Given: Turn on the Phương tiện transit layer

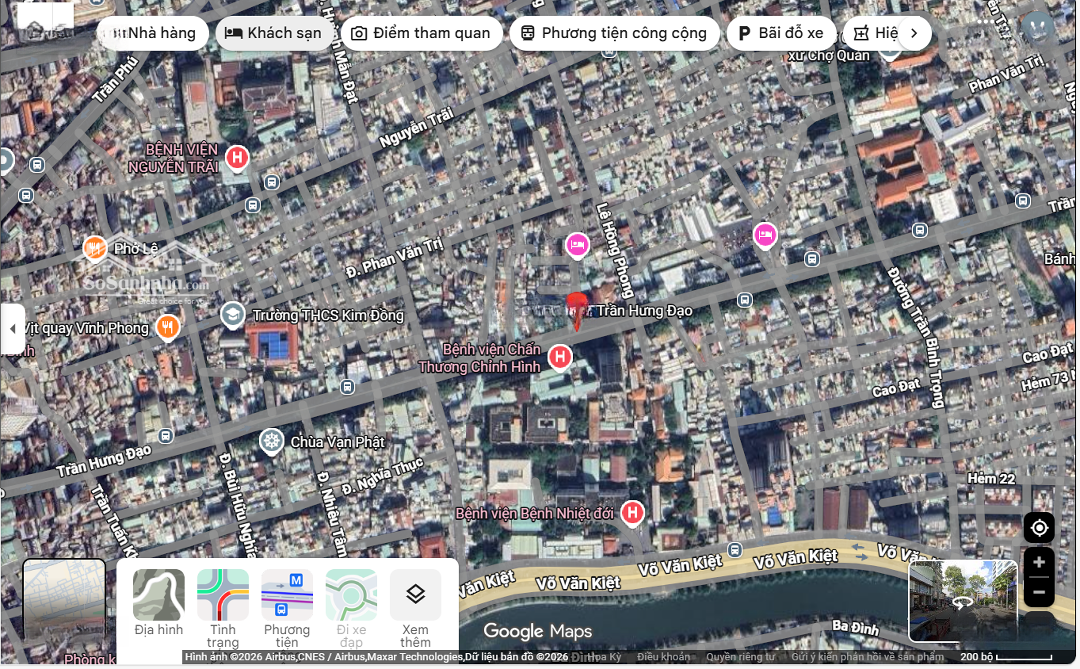Looking at the screenshot, I should [x=287, y=604].
